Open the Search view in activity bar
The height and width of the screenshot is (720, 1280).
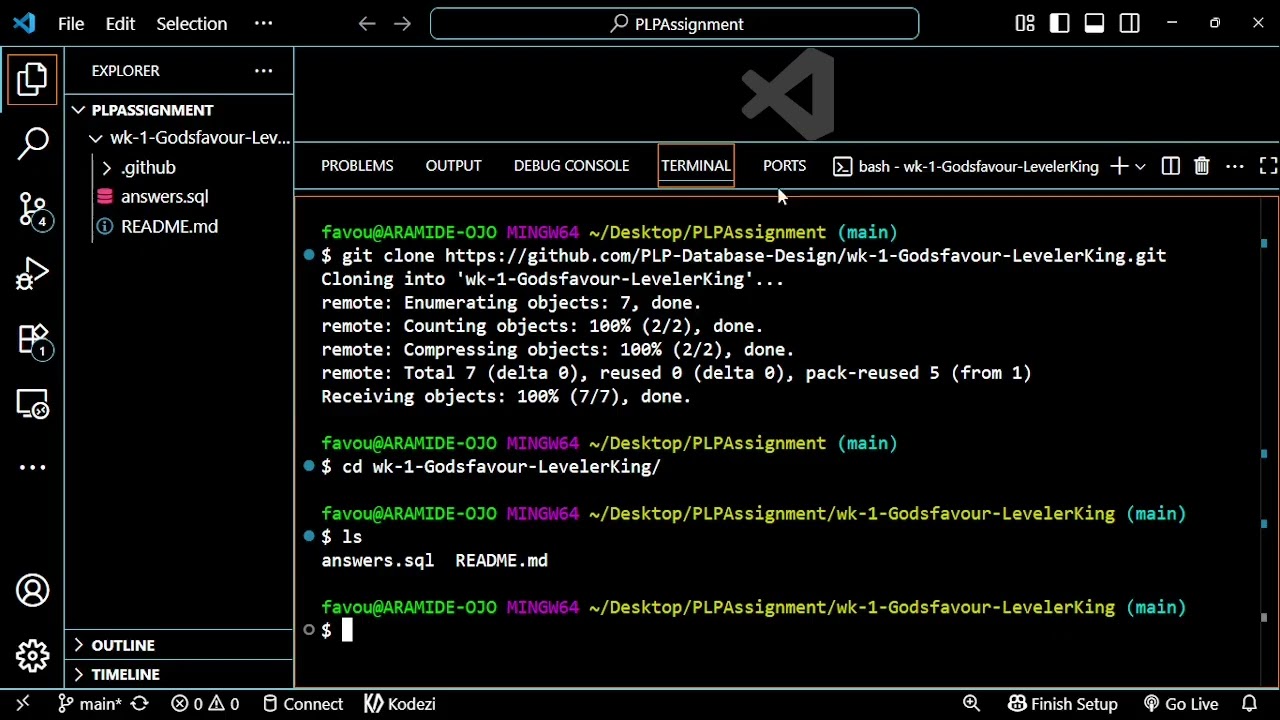click(x=33, y=143)
